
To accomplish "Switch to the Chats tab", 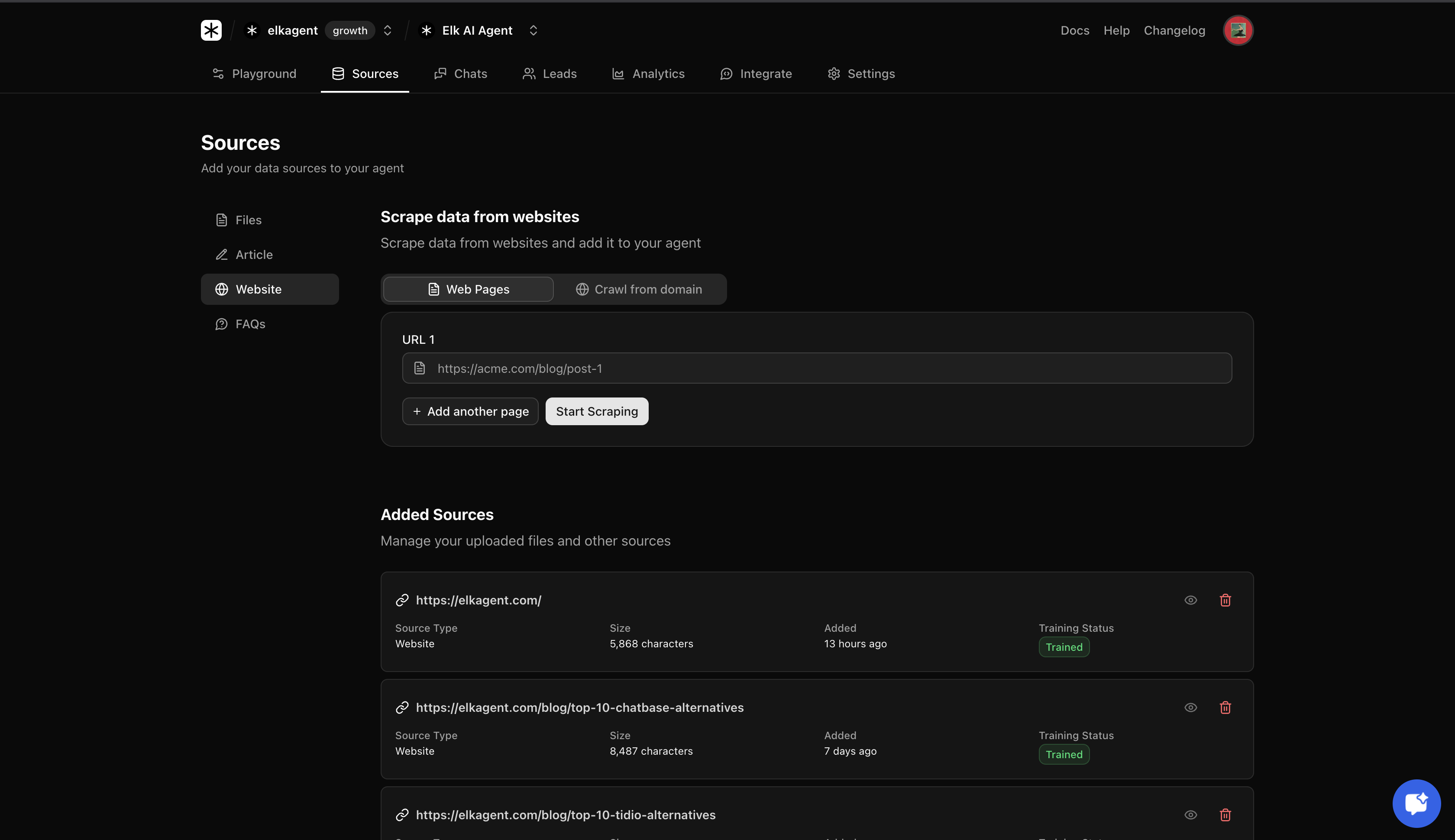I will tap(460, 74).
